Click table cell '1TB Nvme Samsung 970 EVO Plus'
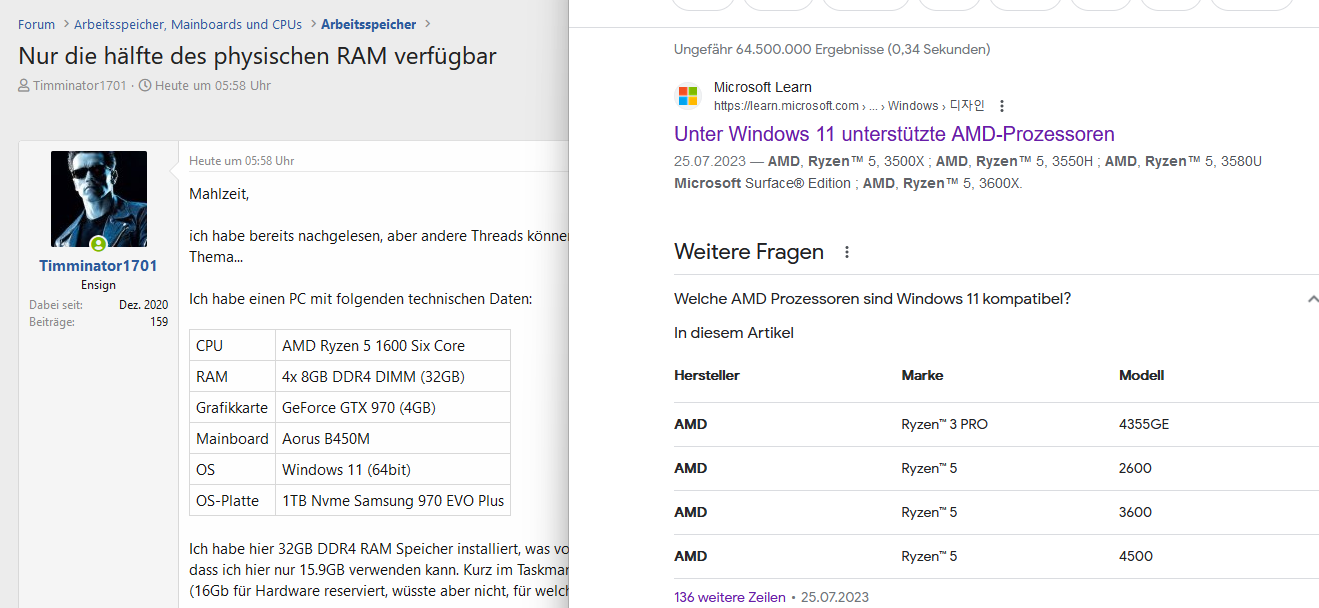Viewport: 1319px width, 608px height. [x=393, y=500]
